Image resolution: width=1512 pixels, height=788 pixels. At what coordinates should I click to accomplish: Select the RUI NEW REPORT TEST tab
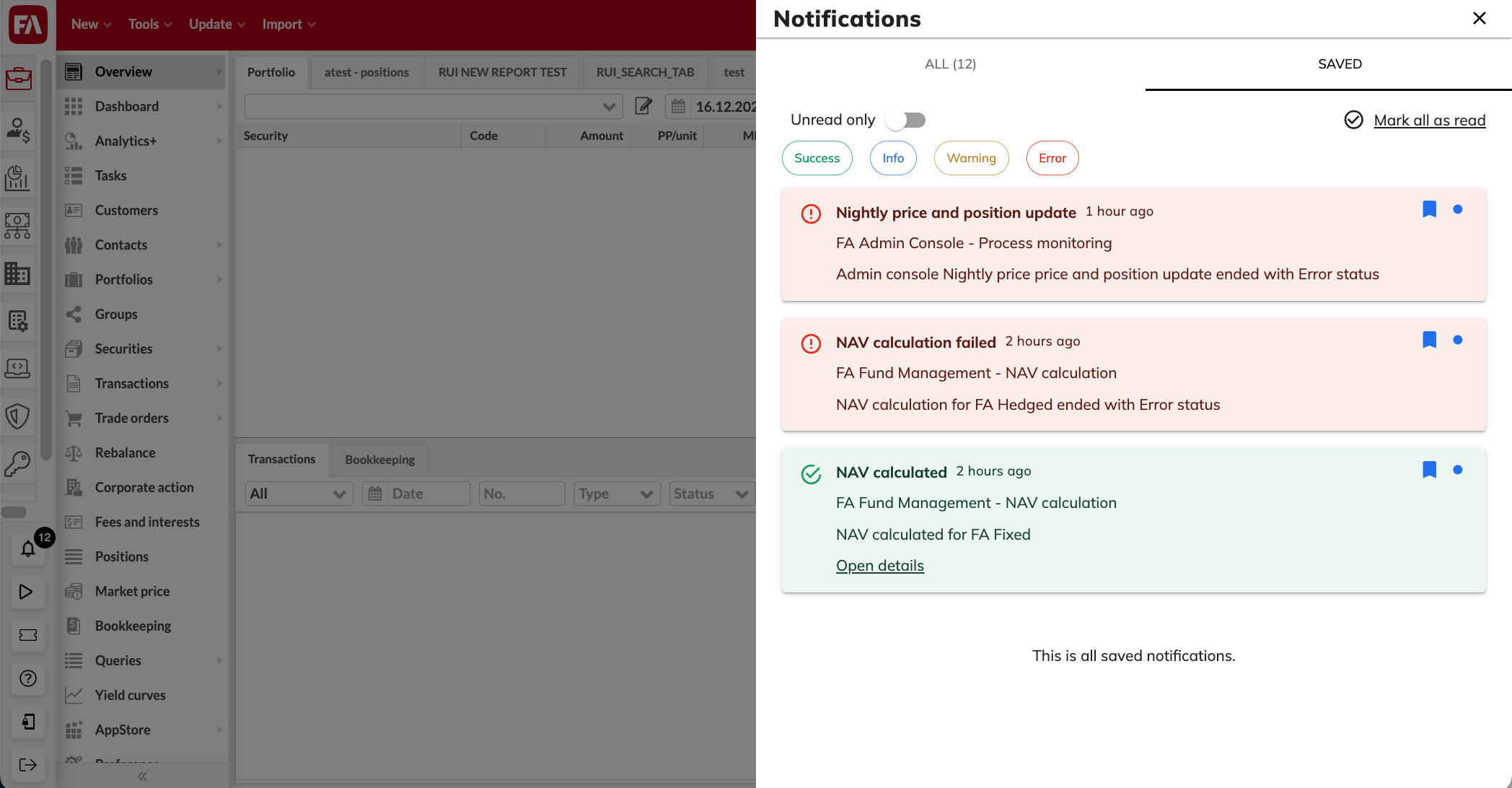pos(502,72)
